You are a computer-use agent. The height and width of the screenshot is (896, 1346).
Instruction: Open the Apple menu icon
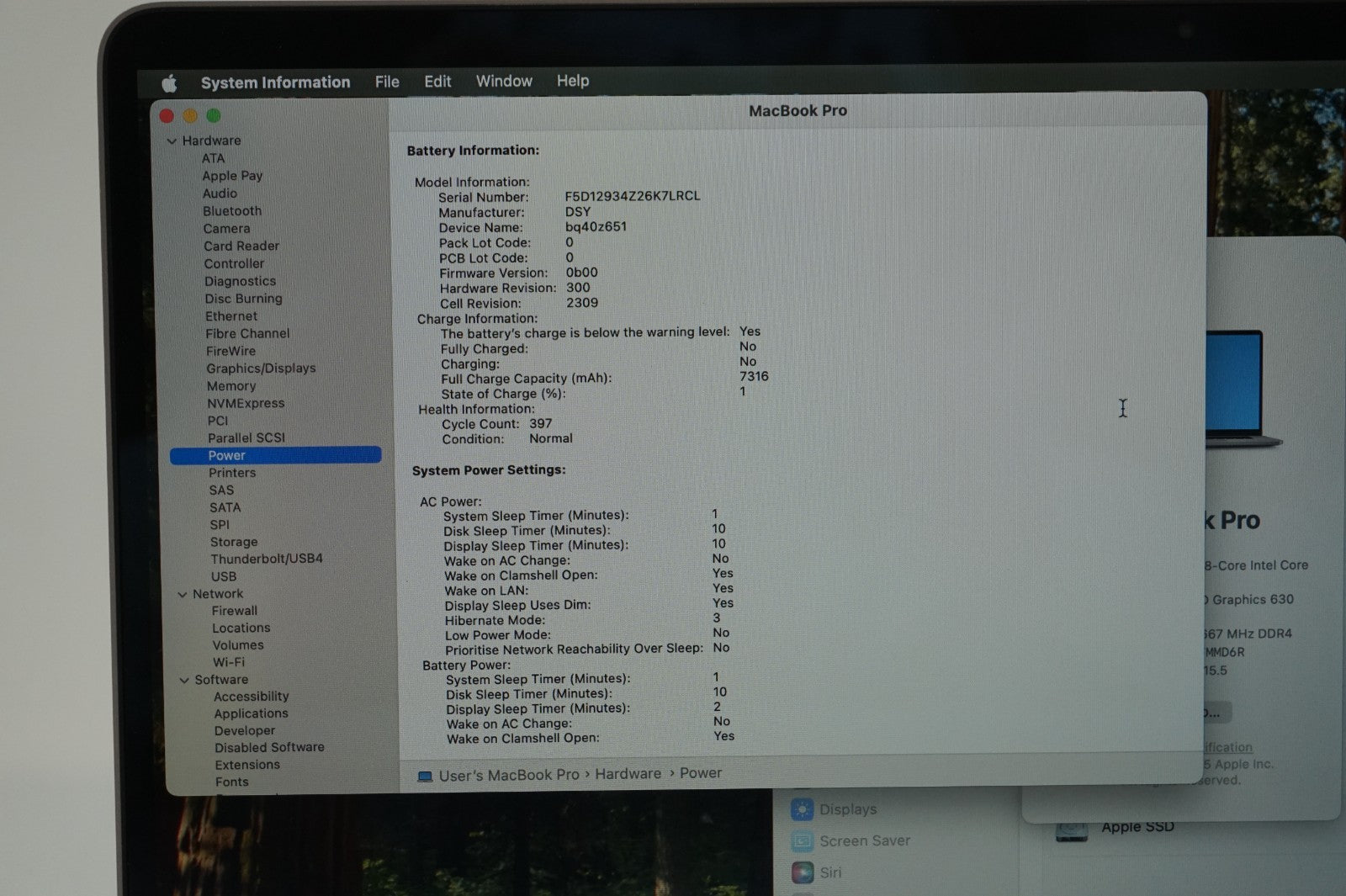coord(169,82)
